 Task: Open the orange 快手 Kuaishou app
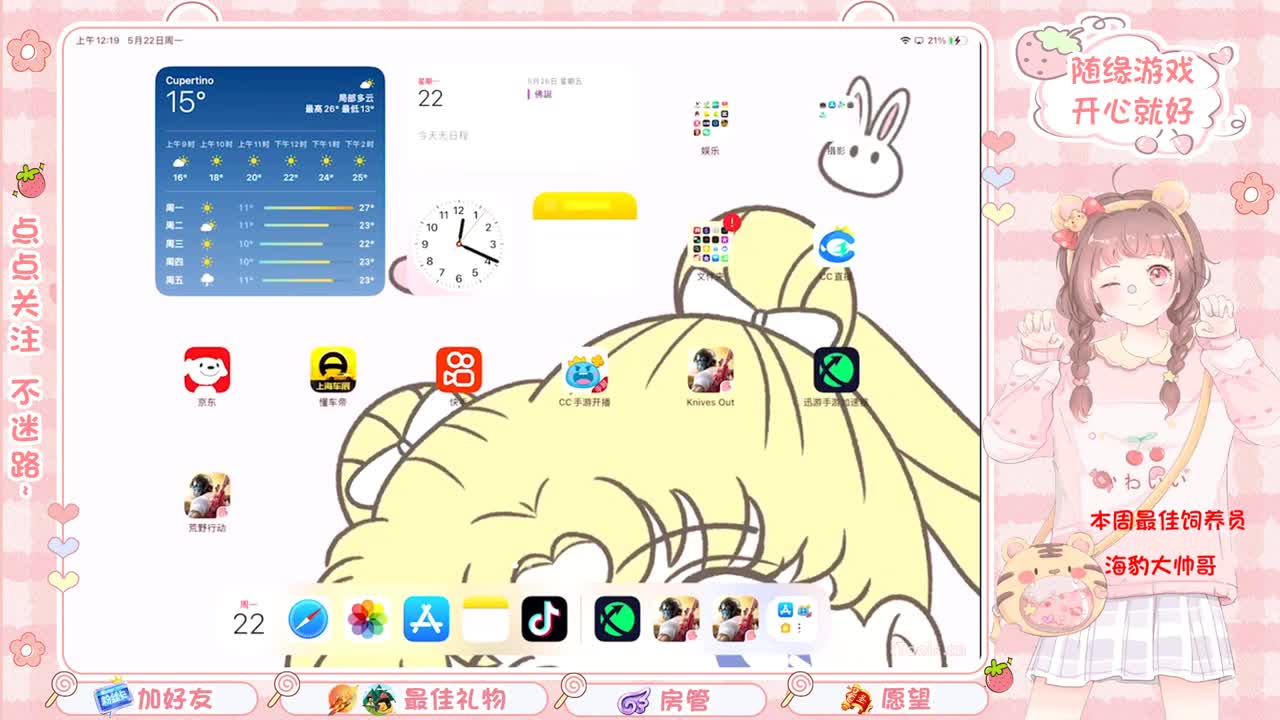click(459, 370)
